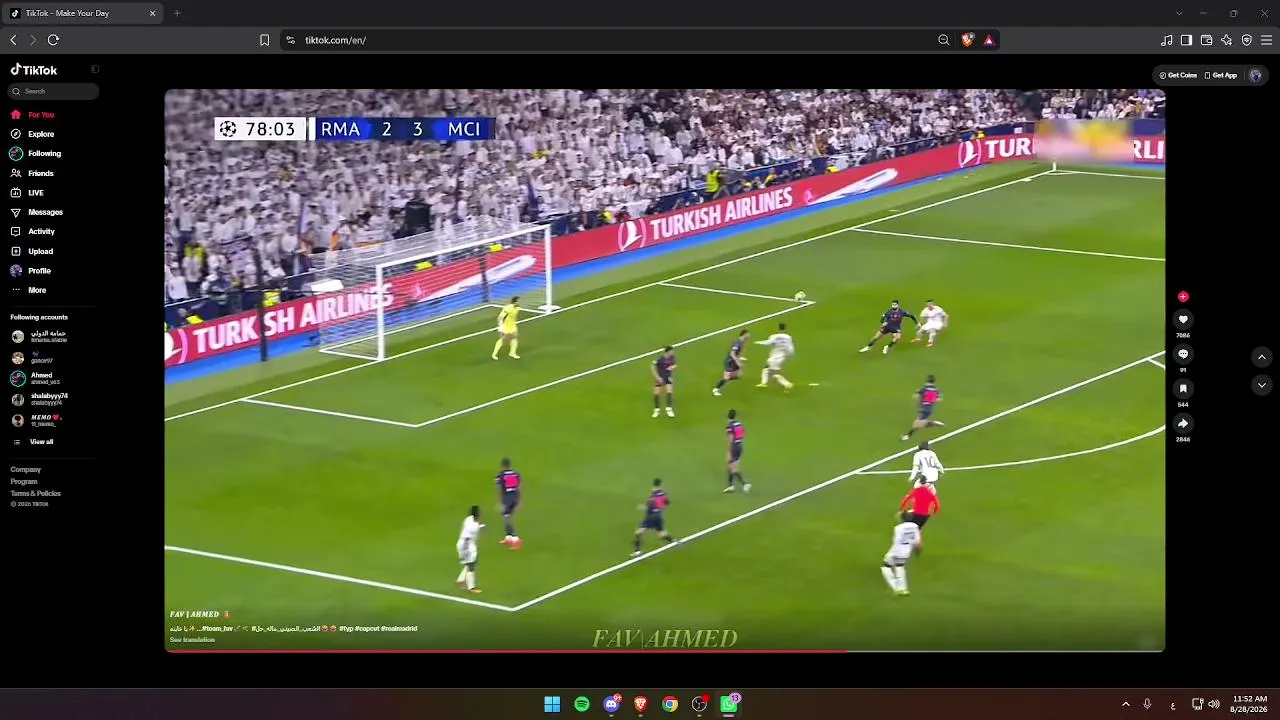
Task: Open Spotify from the taskbar
Action: [582, 704]
